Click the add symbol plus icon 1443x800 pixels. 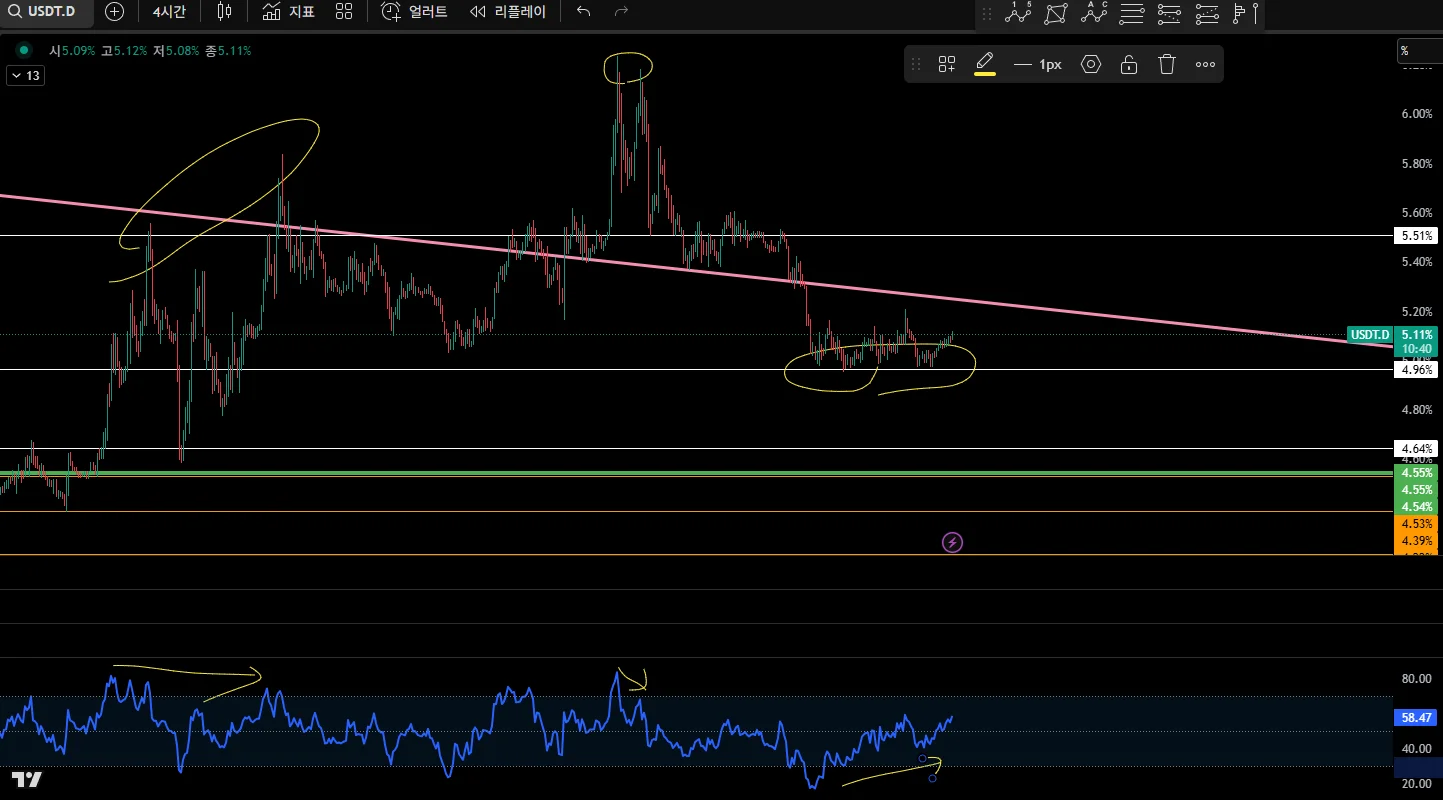(115, 12)
